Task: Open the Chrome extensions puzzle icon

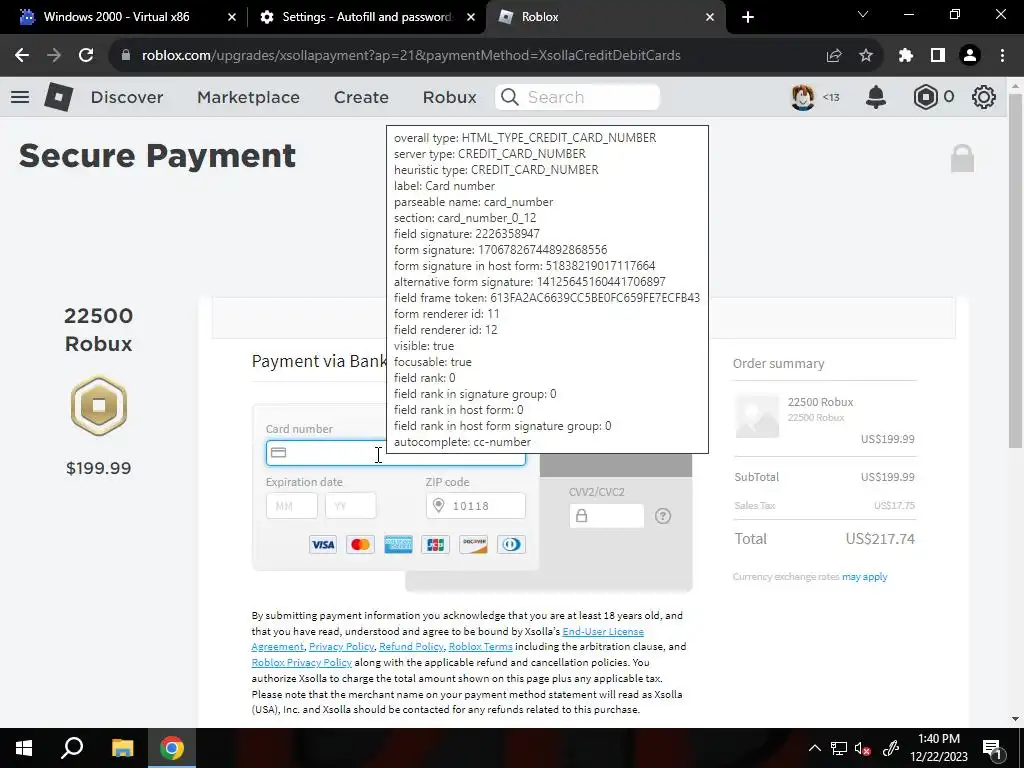Action: [x=906, y=56]
